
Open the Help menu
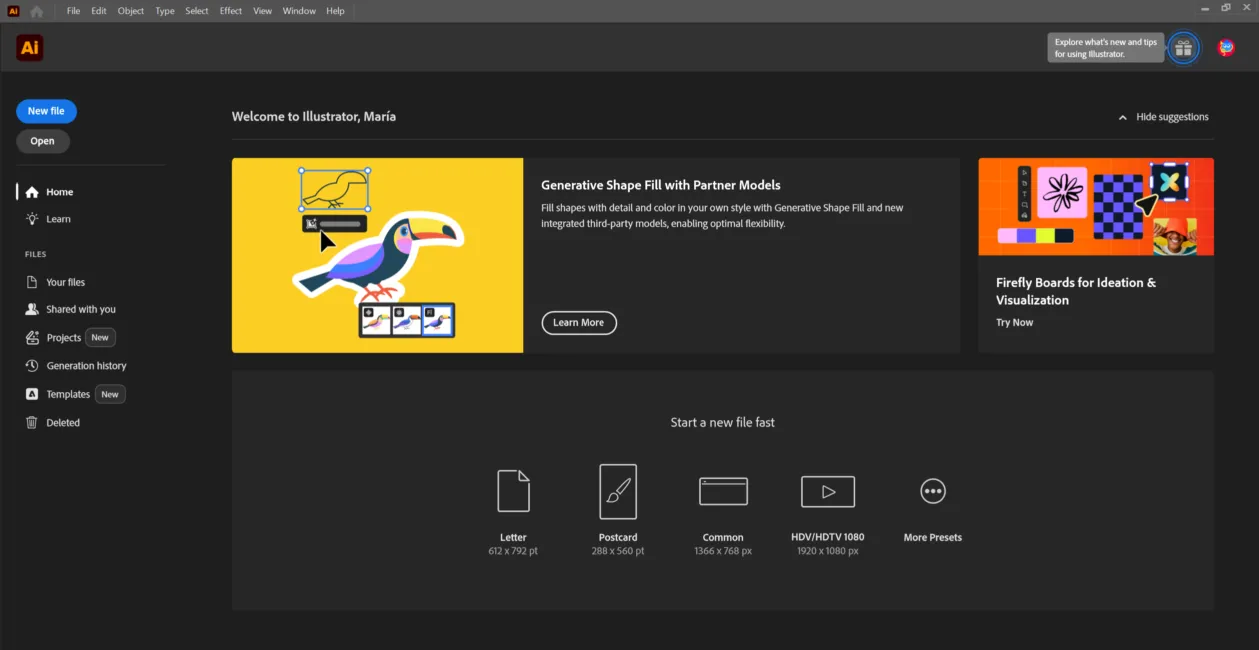point(335,11)
